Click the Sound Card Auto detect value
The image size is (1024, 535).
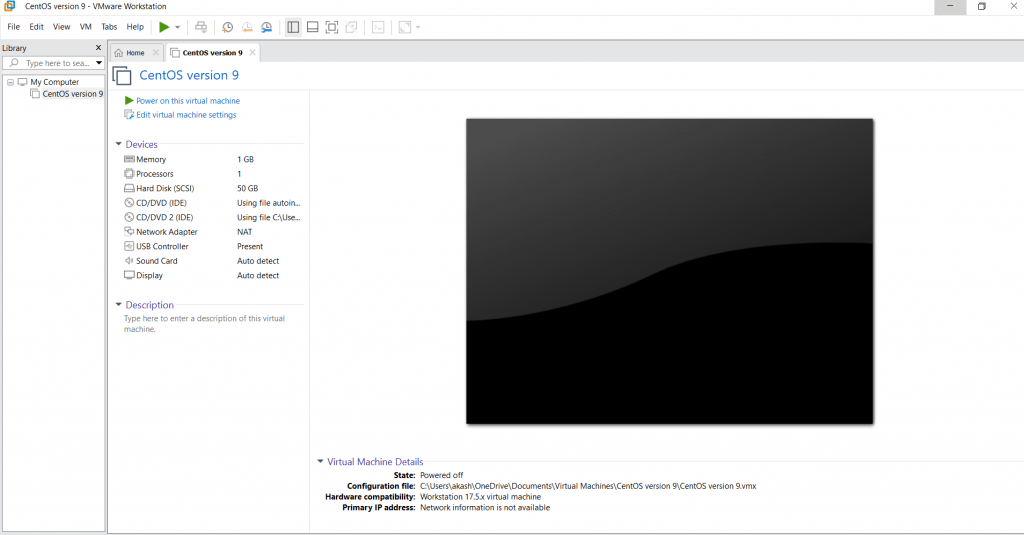[x=258, y=261]
